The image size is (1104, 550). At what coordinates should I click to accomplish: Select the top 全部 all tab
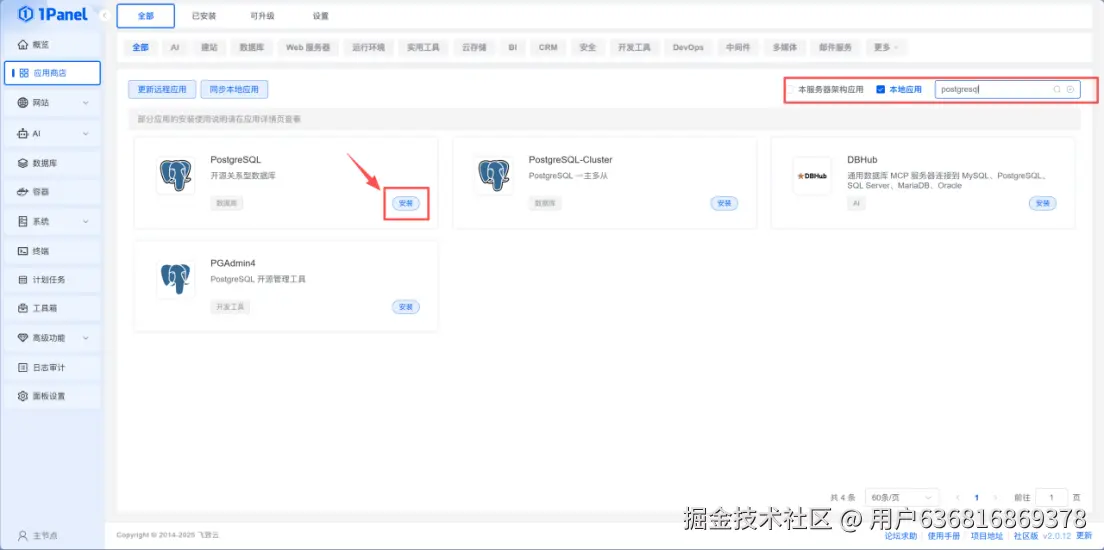pos(146,15)
